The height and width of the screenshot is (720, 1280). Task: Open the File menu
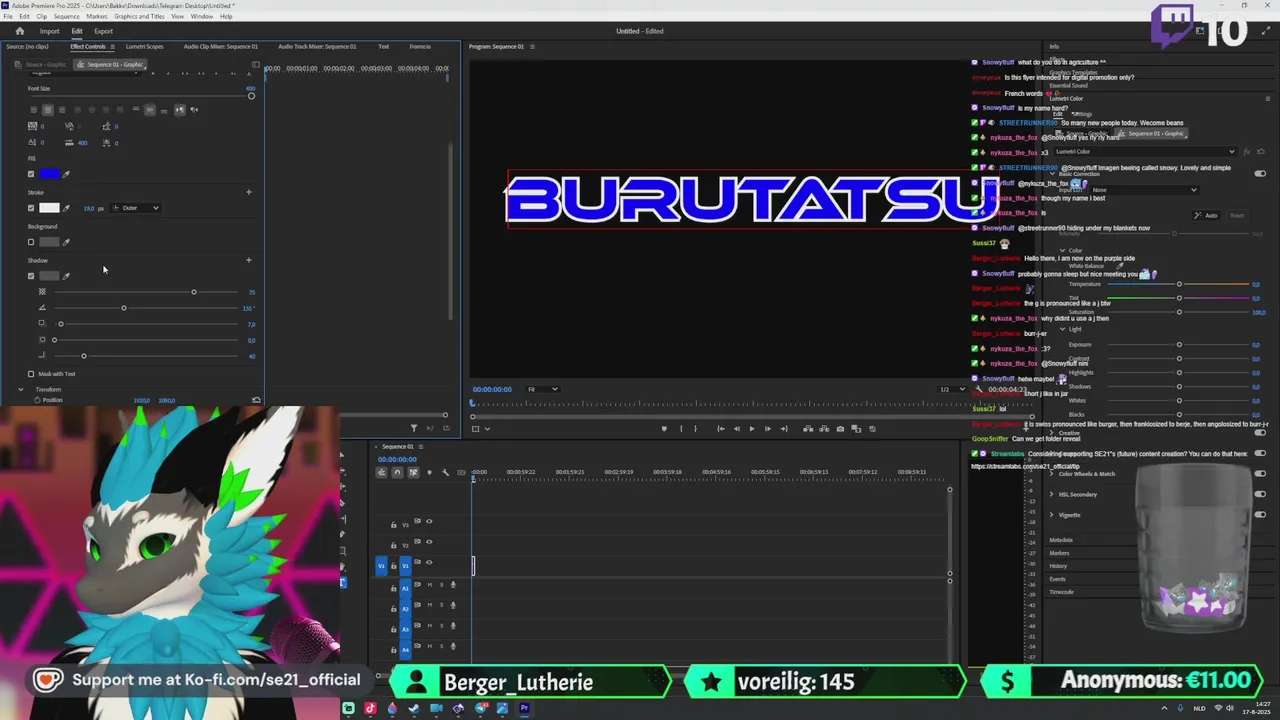(x=8, y=16)
